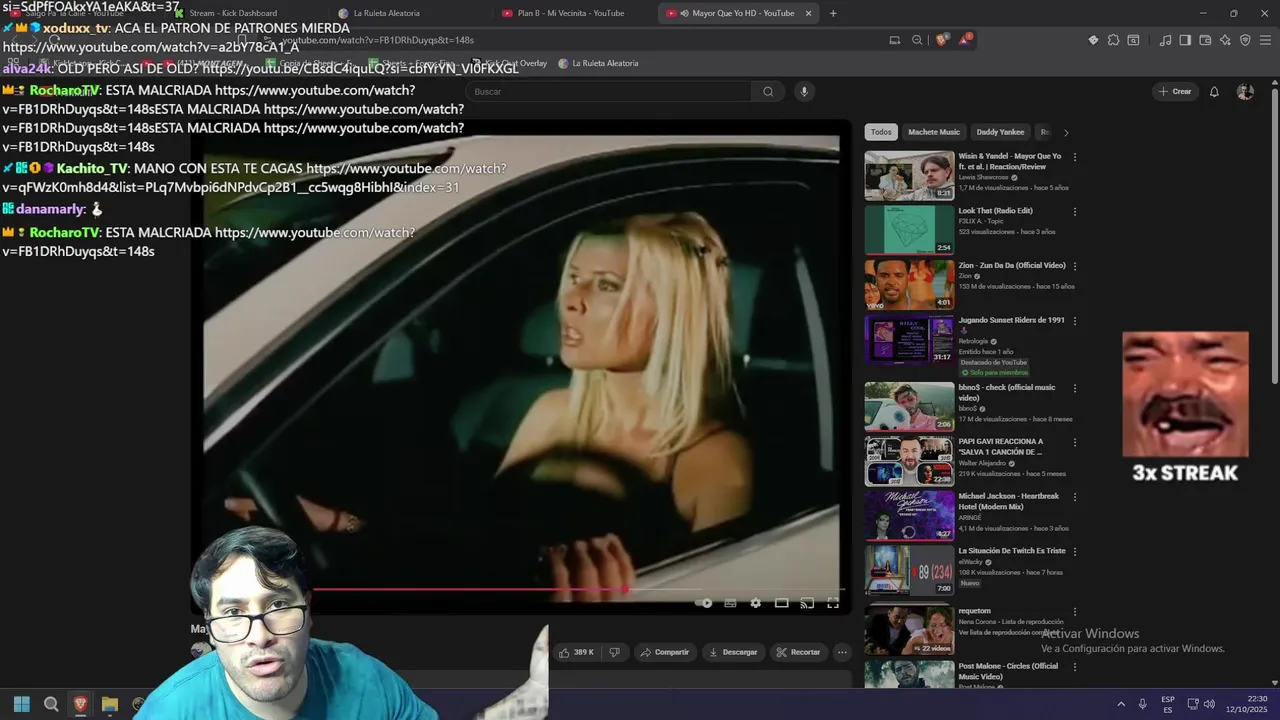1280x720 pixels.
Task: Like the video showing 389 K
Action: [x=576, y=652]
